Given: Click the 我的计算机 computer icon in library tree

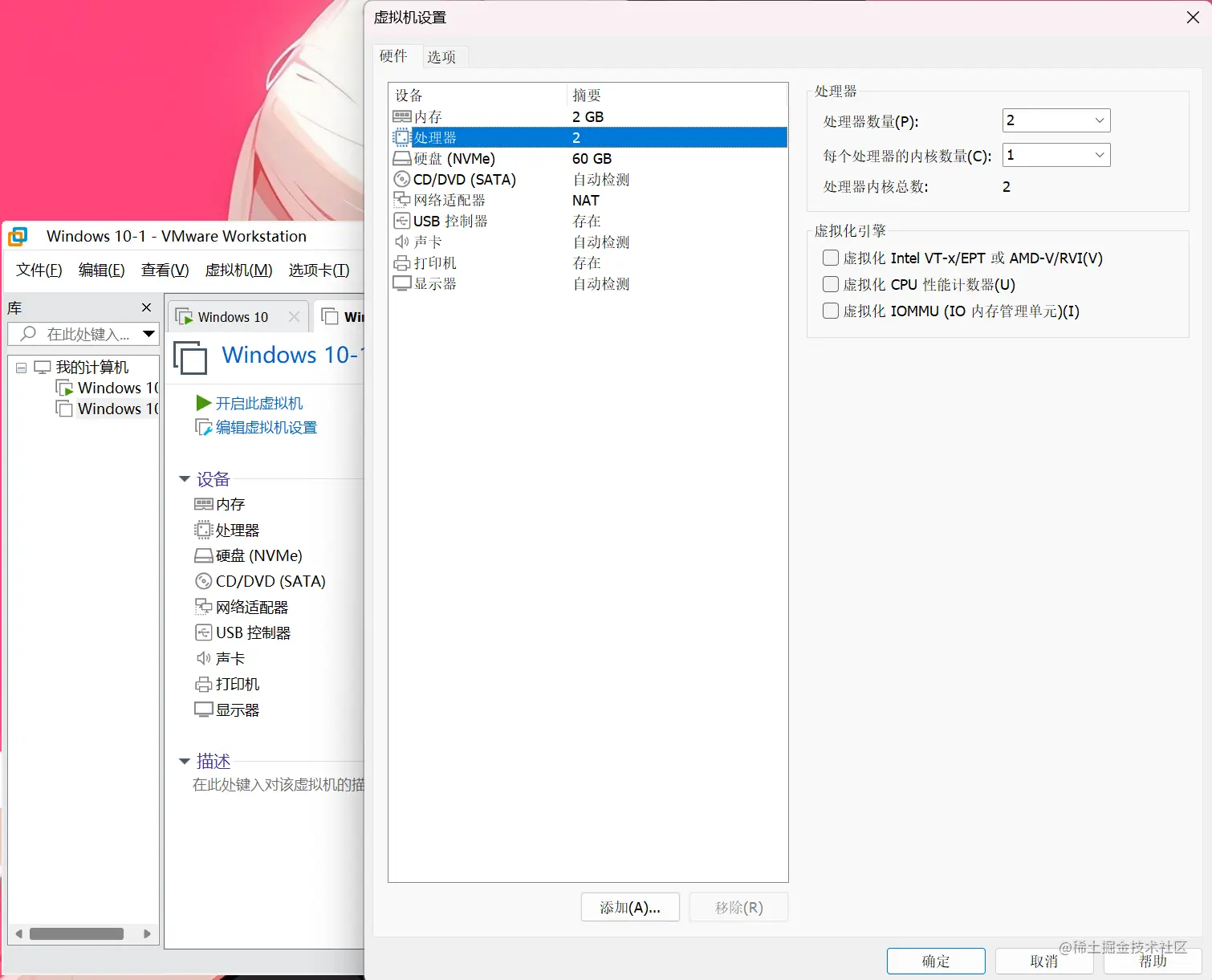Looking at the screenshot, I should 43,367.
